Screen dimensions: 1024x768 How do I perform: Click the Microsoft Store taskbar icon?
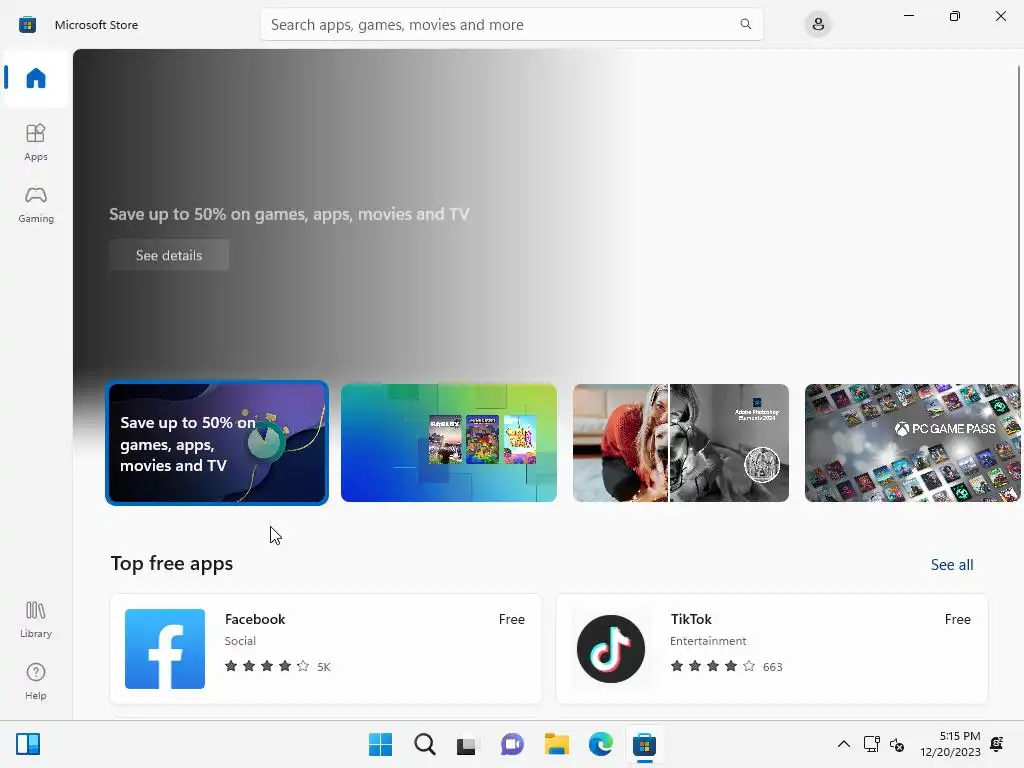644,744
